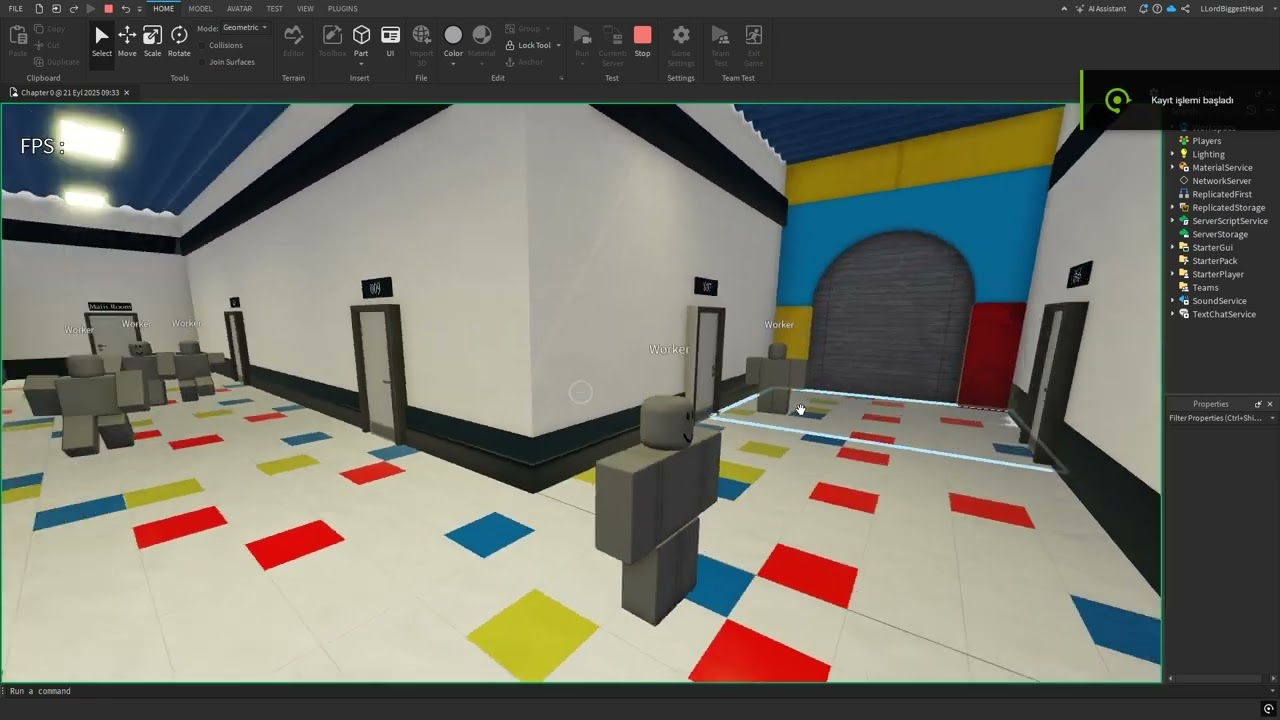Activate the Rotate tool
The image size is (1280, 720).
pyautogui.click(x=179, y=41)
